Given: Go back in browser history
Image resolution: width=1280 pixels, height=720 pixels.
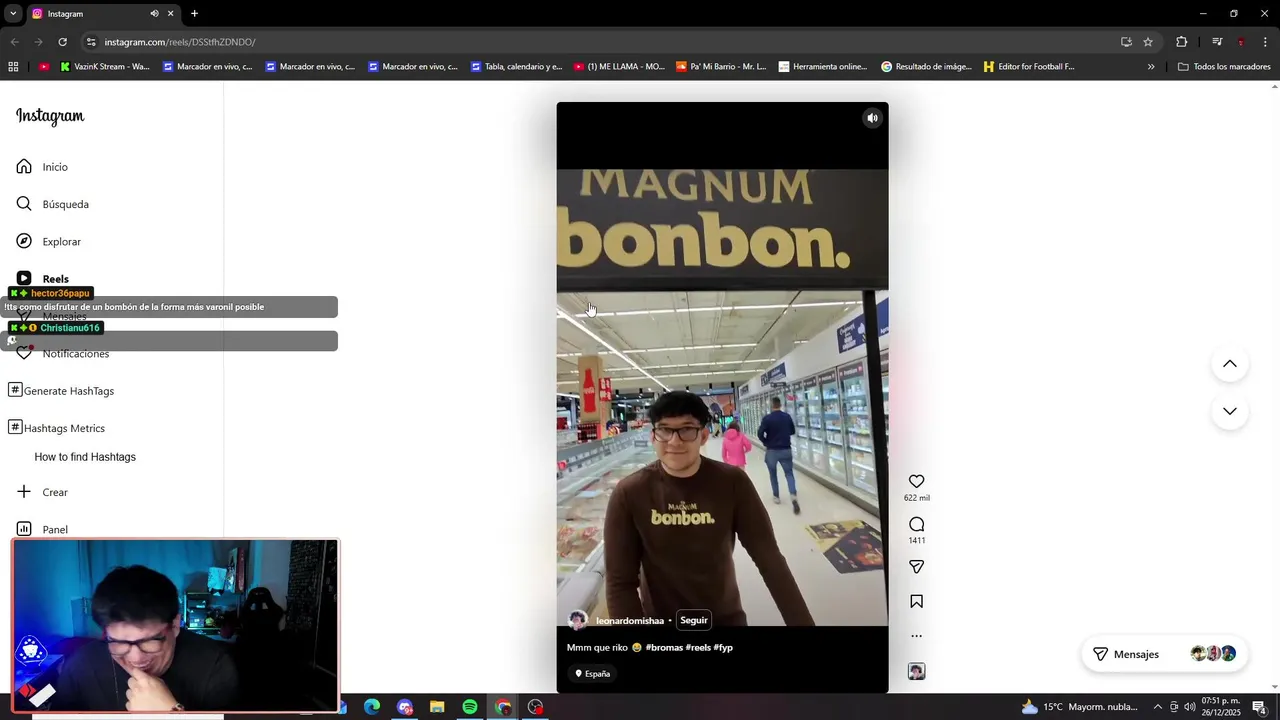Looking at the screenshot, I should 14,42.
